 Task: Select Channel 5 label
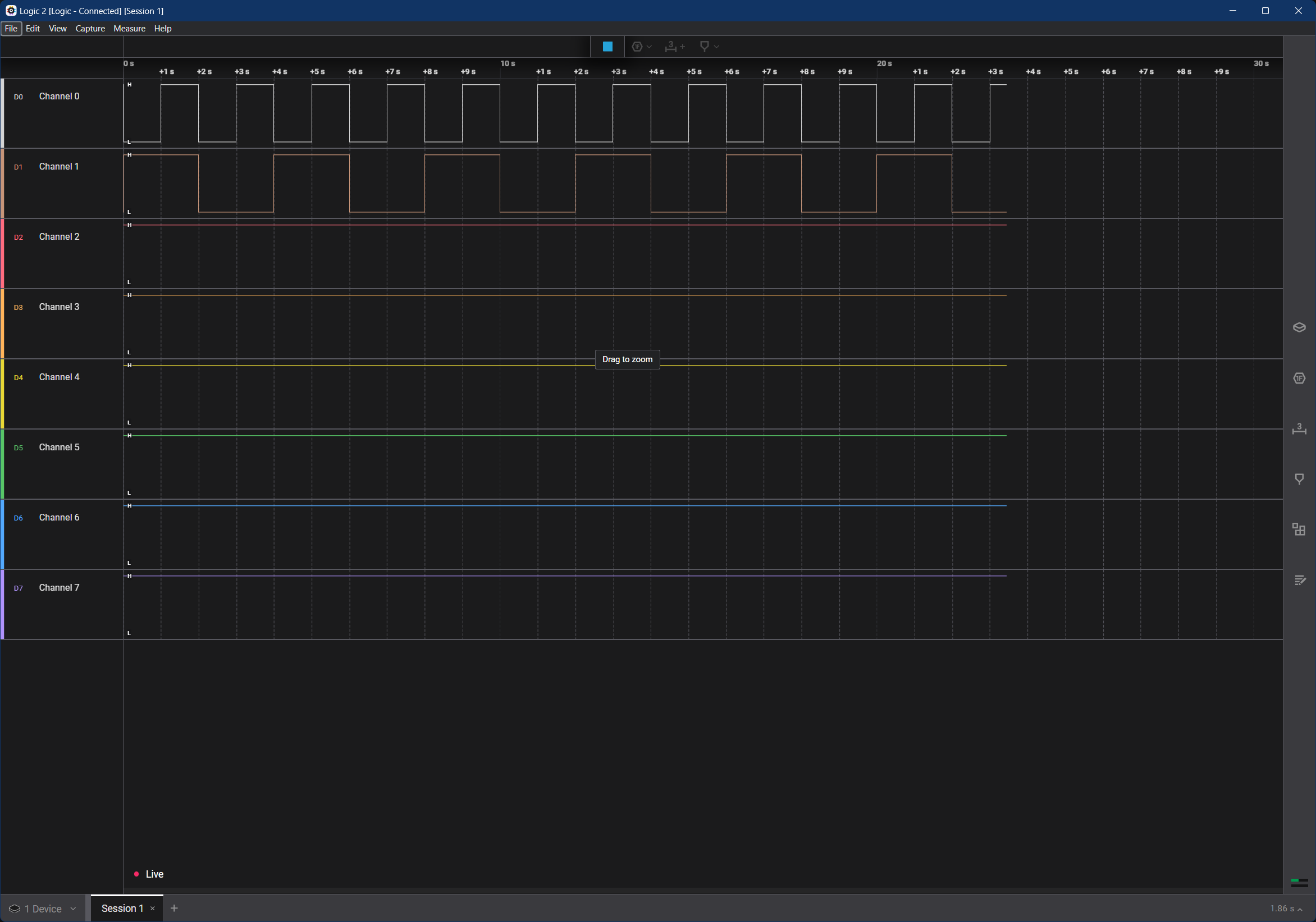click(59, 447)
